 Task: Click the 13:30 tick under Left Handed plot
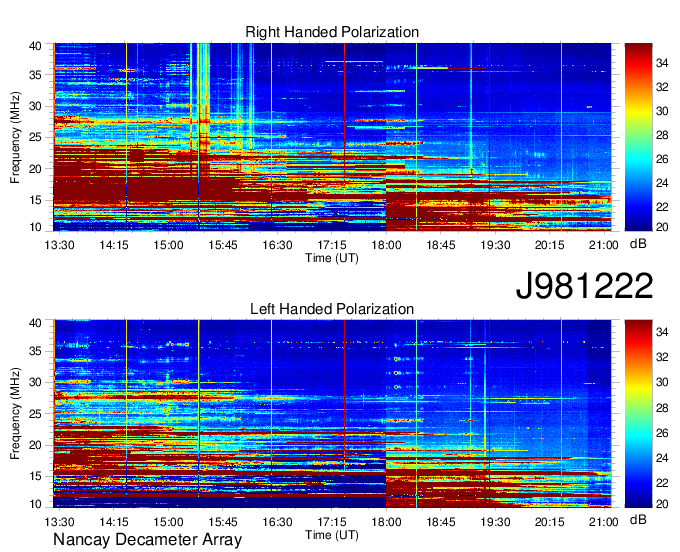[59, 522]
